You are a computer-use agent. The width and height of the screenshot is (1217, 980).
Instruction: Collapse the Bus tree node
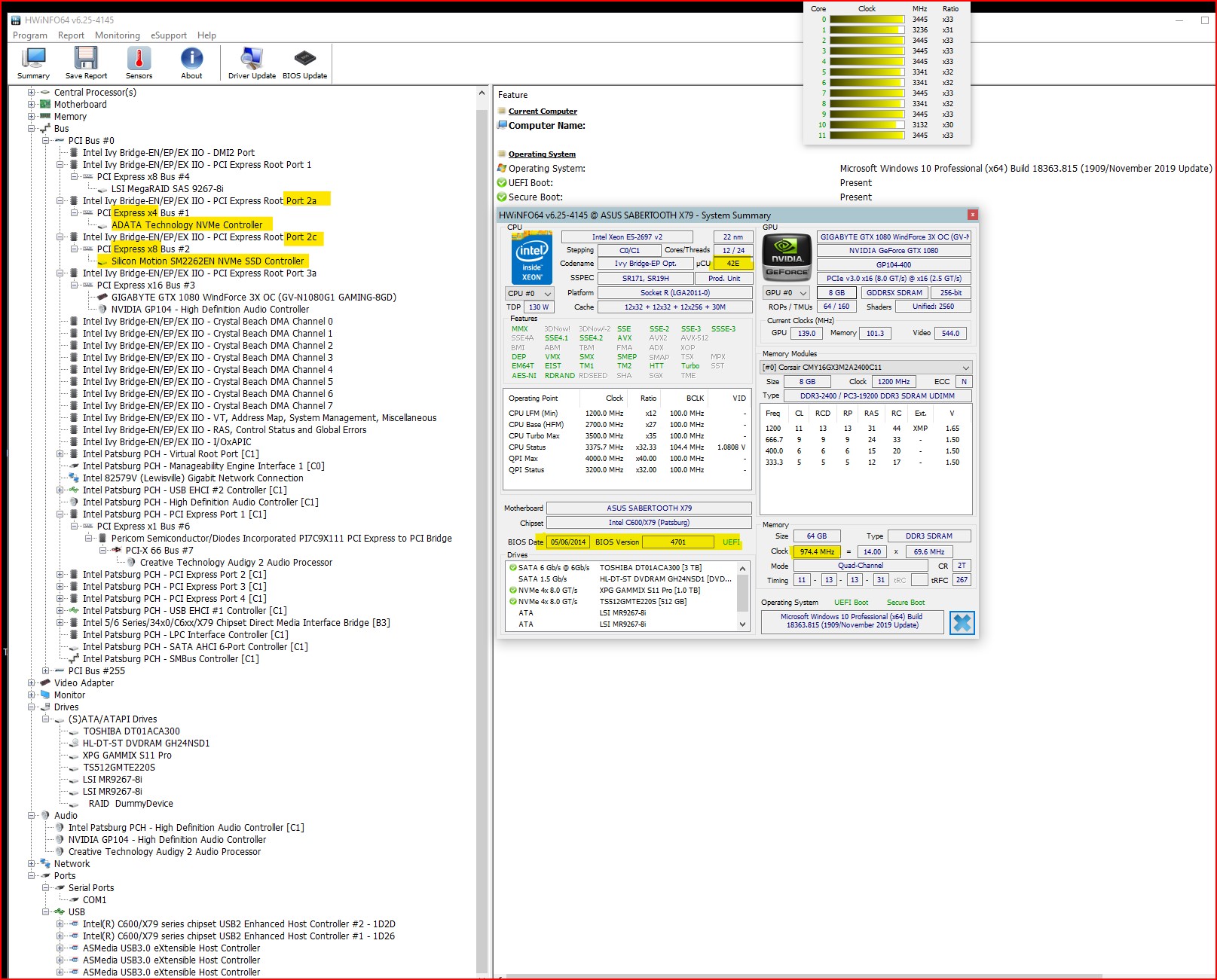point(32,129)
